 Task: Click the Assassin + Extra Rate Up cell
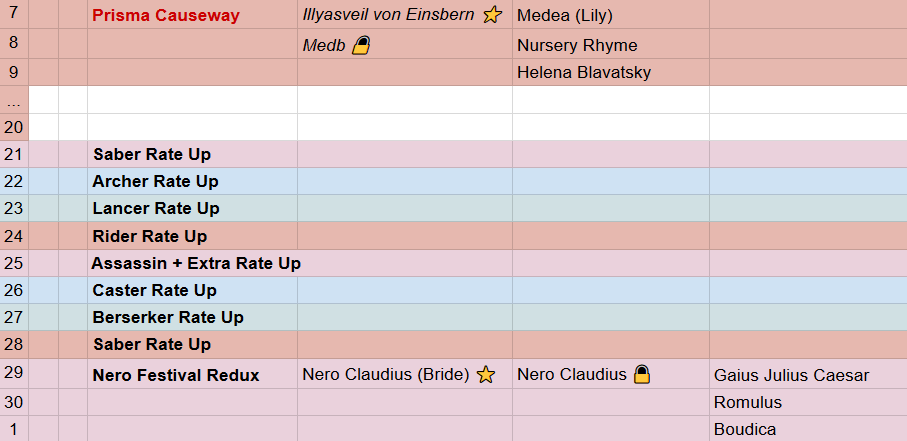tap(193, 263)
